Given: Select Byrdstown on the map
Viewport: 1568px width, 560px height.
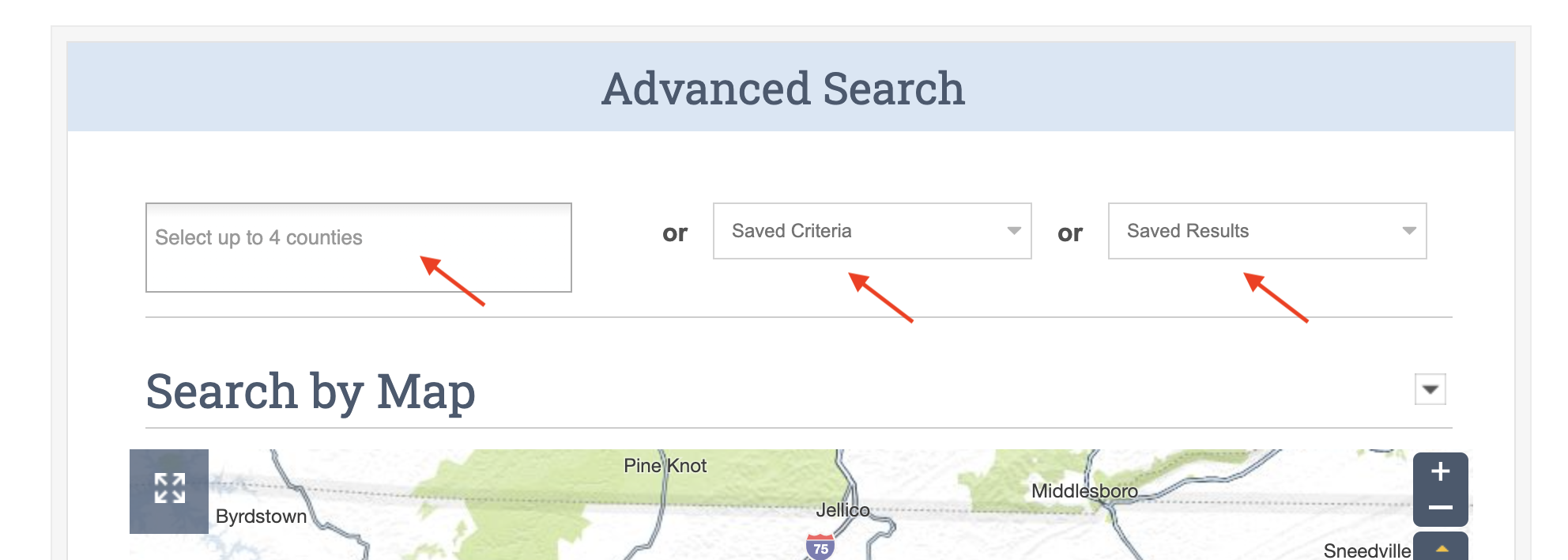Looking at the screenshot, I should tap(261, 516).
